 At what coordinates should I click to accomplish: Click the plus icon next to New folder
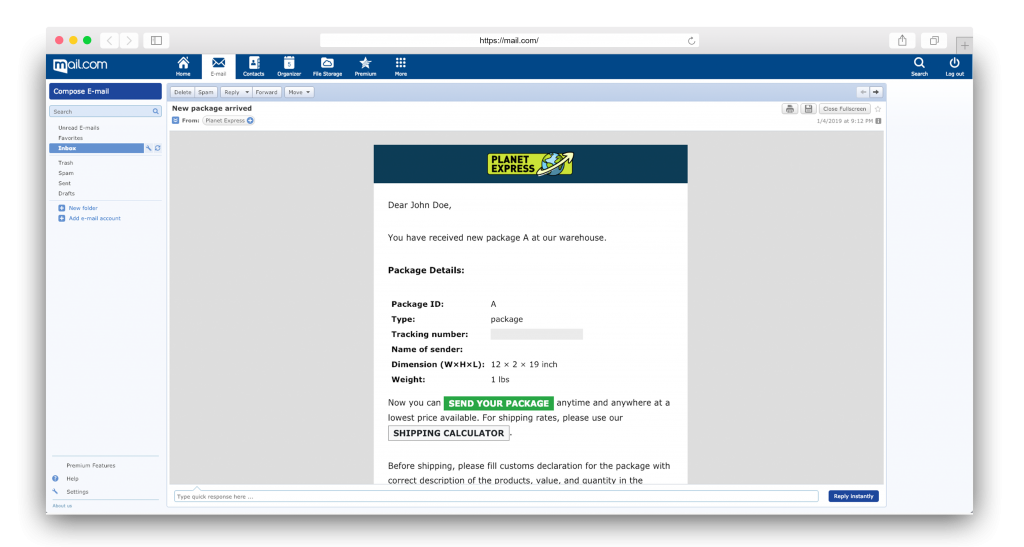(61, 208)
